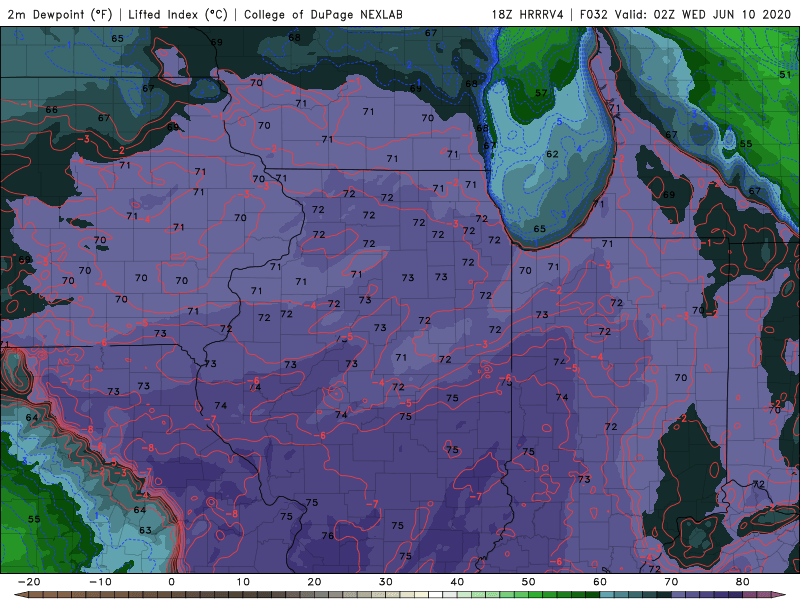Click the 60 label on the color scale
Viewport: 800px width, 600px height.
(x=600, y=582)
